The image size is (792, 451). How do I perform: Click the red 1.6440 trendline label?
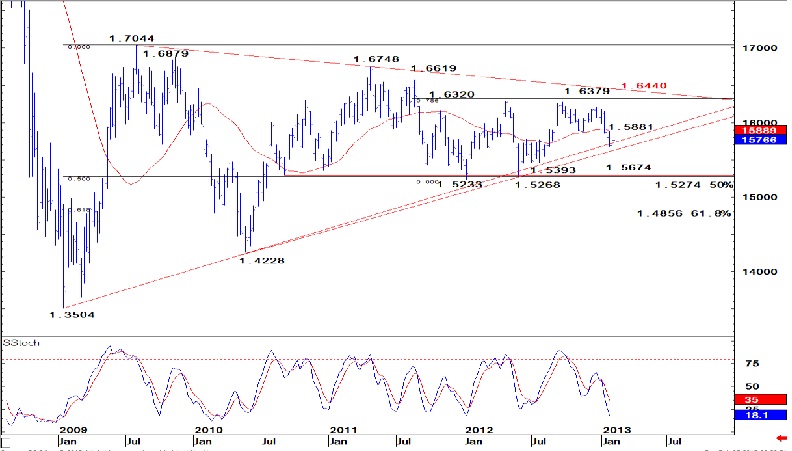tap(642, 87)
